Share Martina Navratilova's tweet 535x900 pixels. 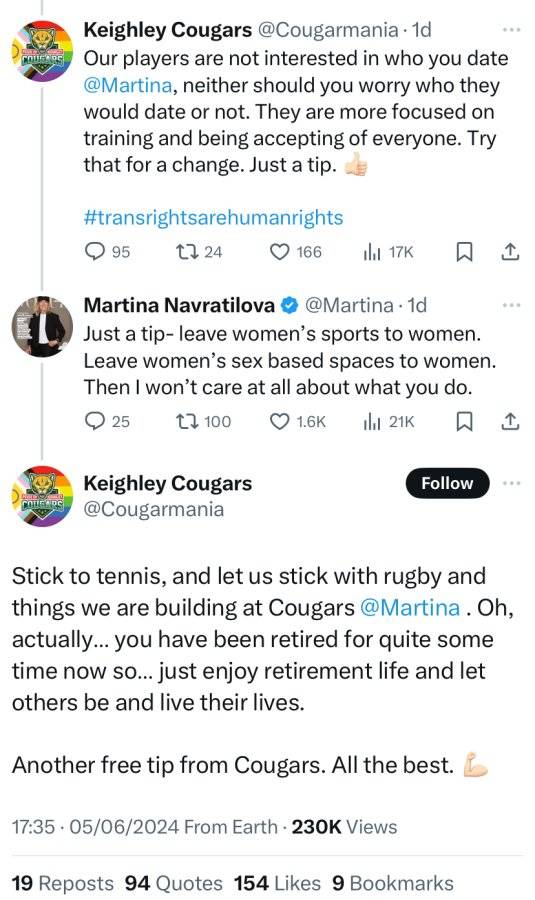tap(510, 421)
